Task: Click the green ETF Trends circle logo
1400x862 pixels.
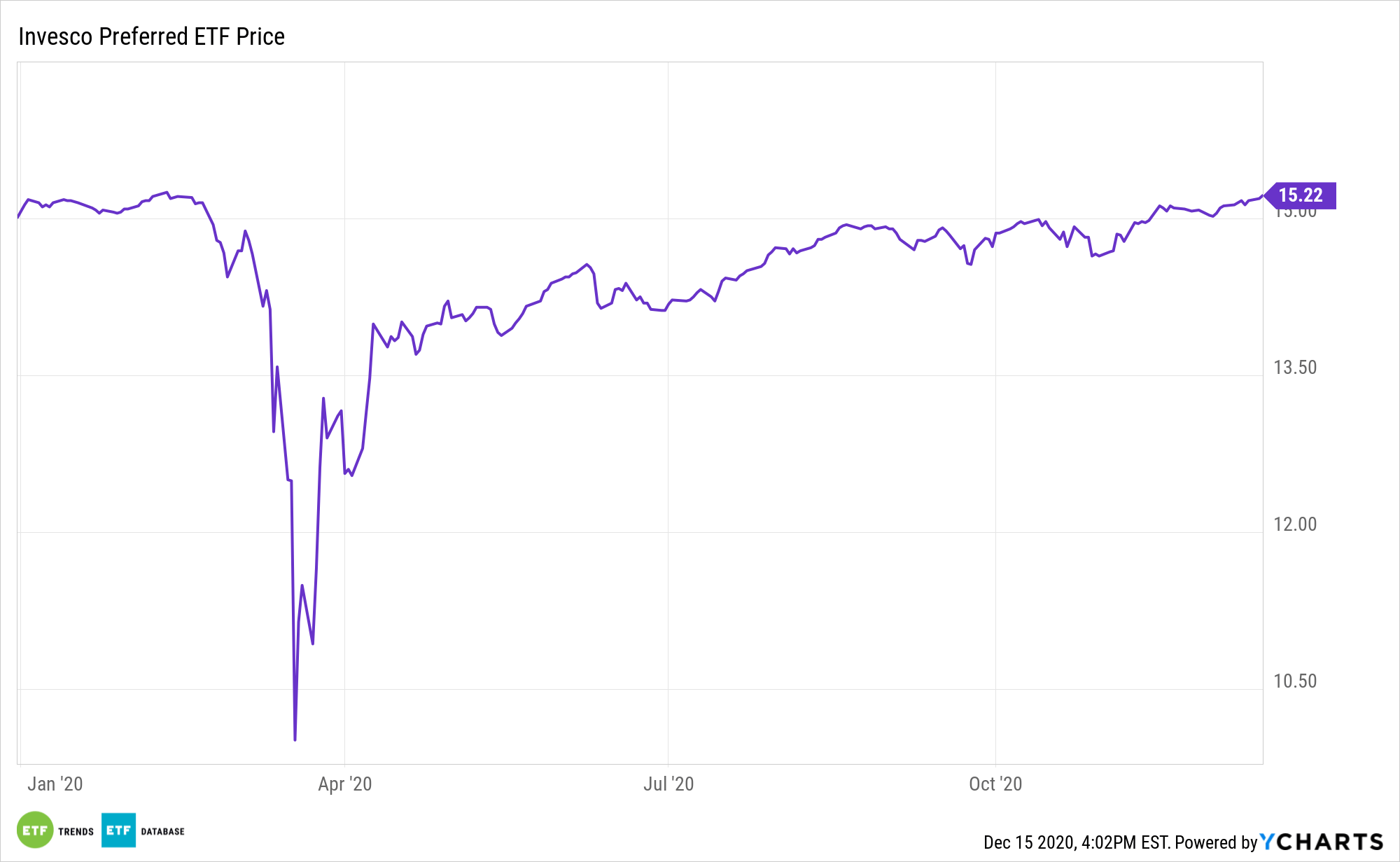Action: pyautogui.click(x=35, y=830)
